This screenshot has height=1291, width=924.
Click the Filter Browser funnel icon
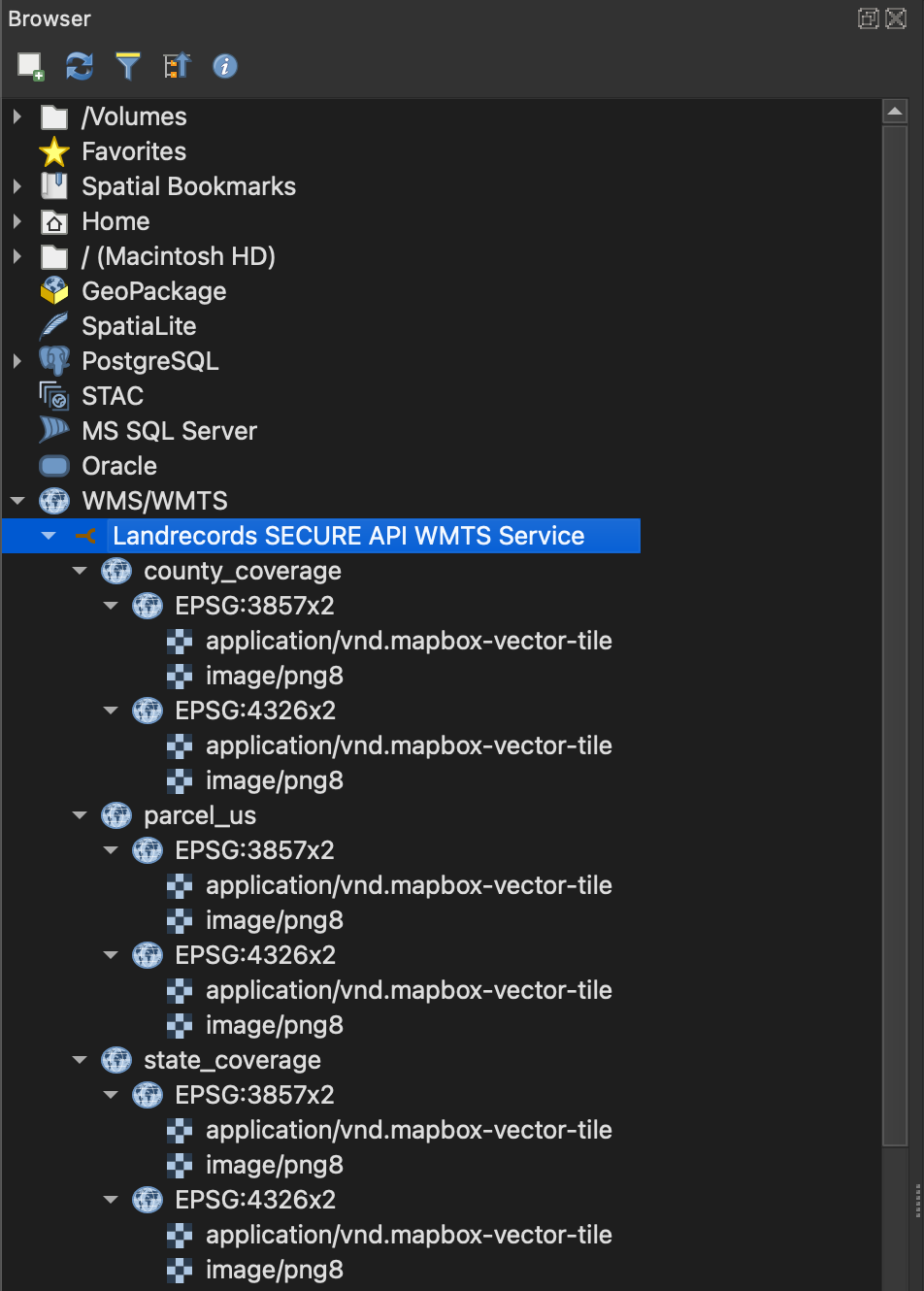coord(128,66)
